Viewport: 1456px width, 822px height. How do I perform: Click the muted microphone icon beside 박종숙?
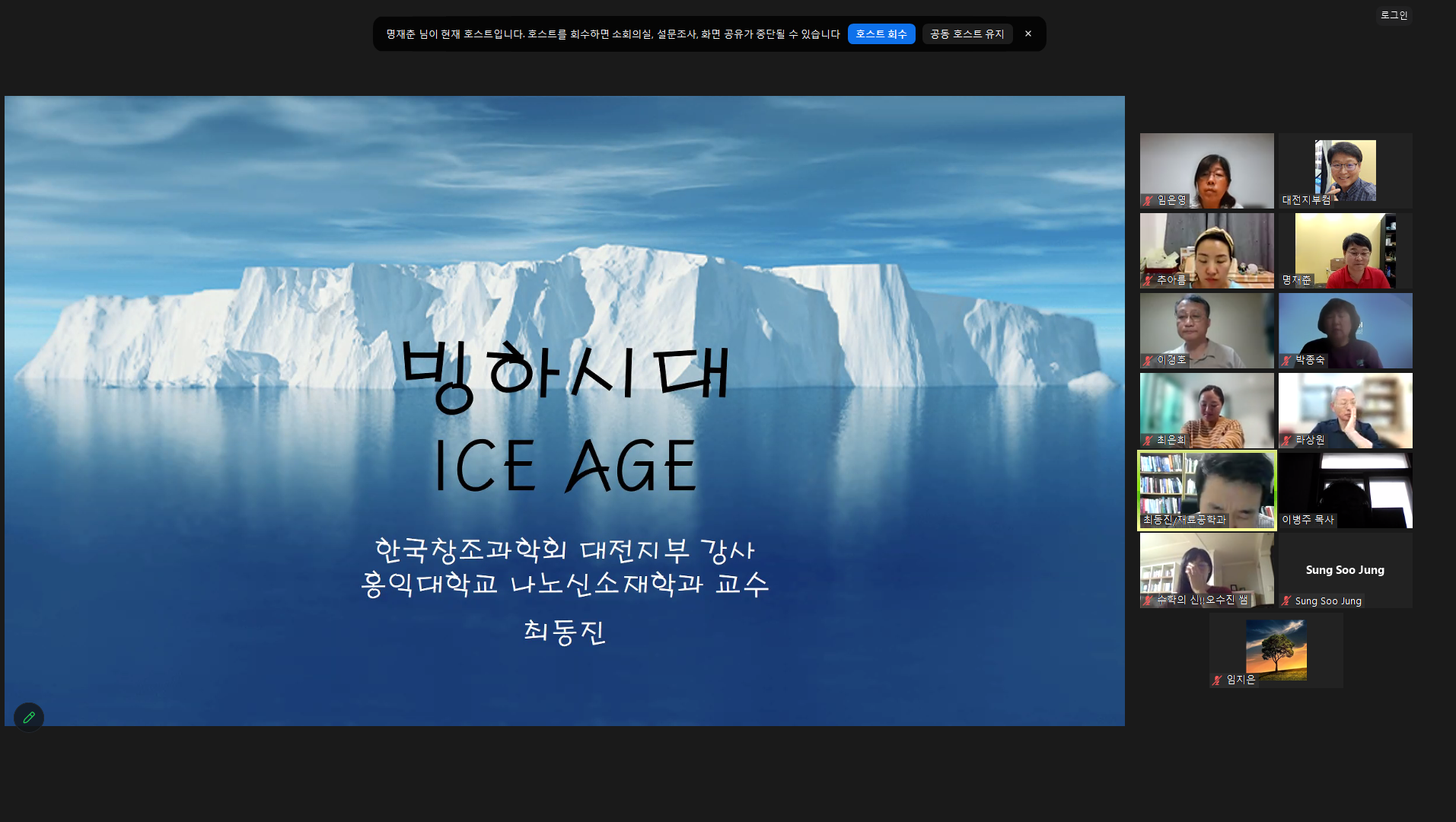tap(1287, 360)
